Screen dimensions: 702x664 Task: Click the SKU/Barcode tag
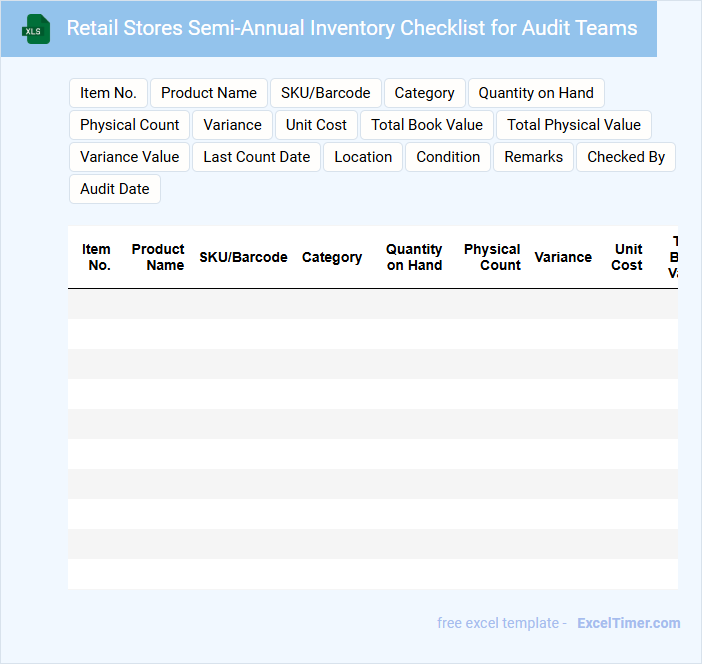[325, 93]
